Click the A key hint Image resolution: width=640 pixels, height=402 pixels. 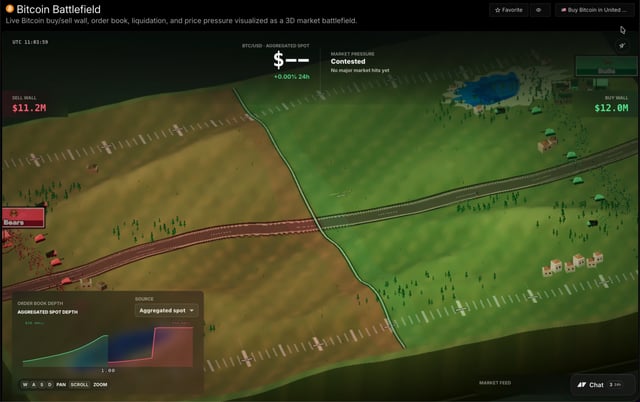coord(33,384)
